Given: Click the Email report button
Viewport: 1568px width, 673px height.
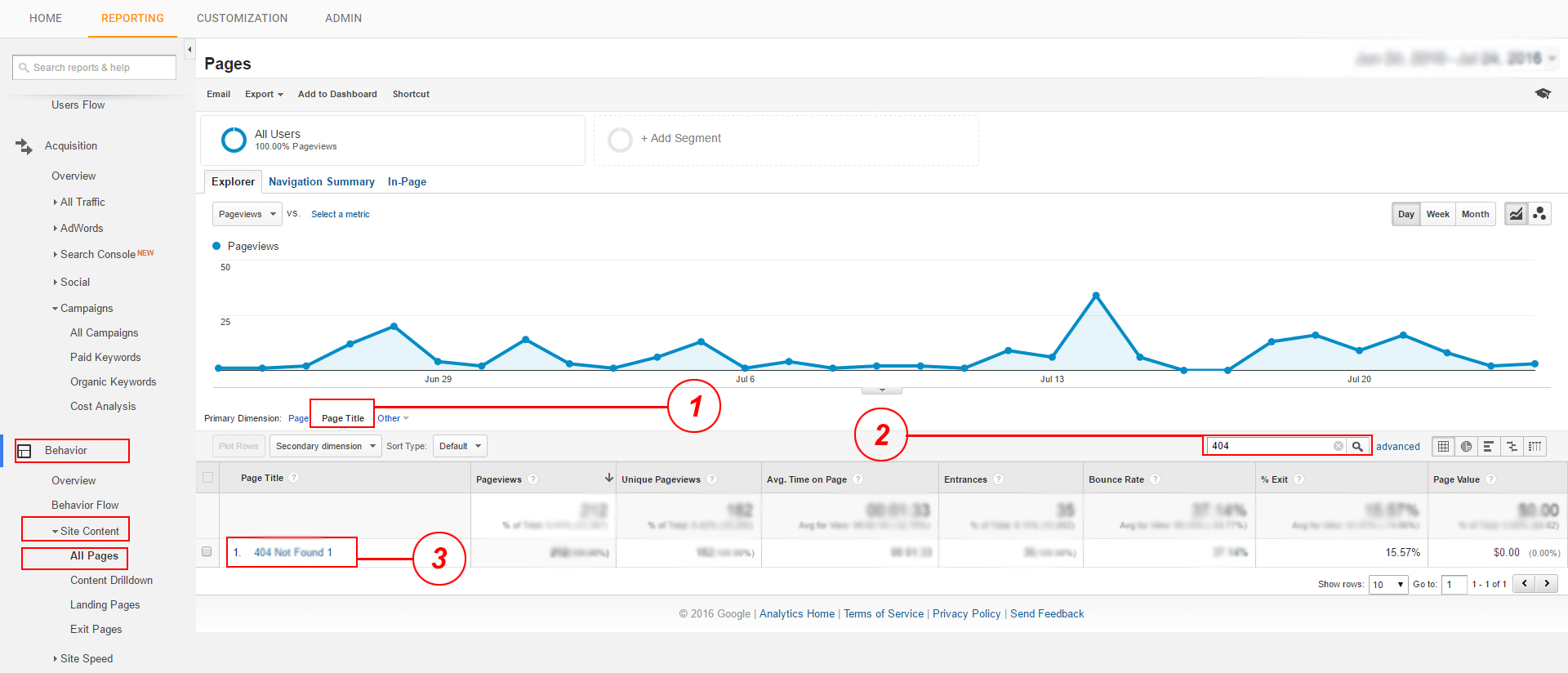Looking at the screenshot, I should (218, 94).
